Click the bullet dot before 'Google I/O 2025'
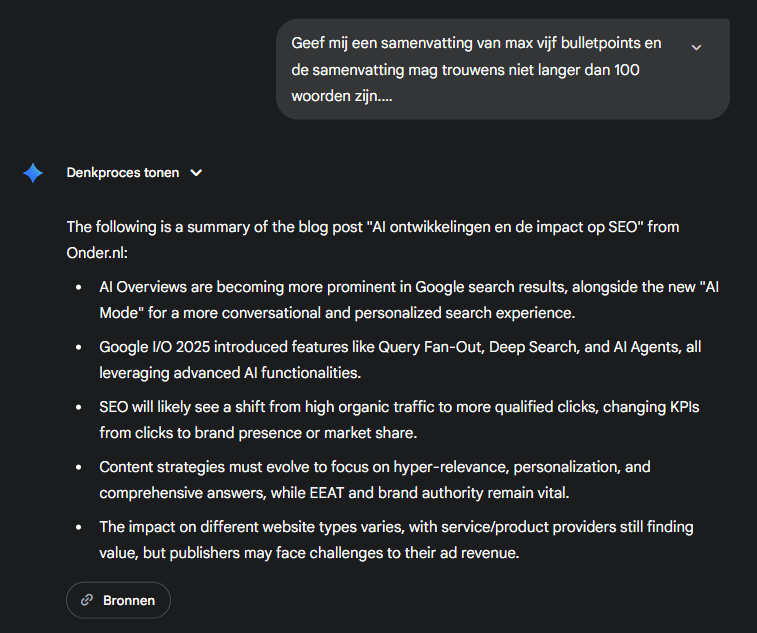Viewport: 757px width, 633px height. pyautogui.click(x=79, y=348)
